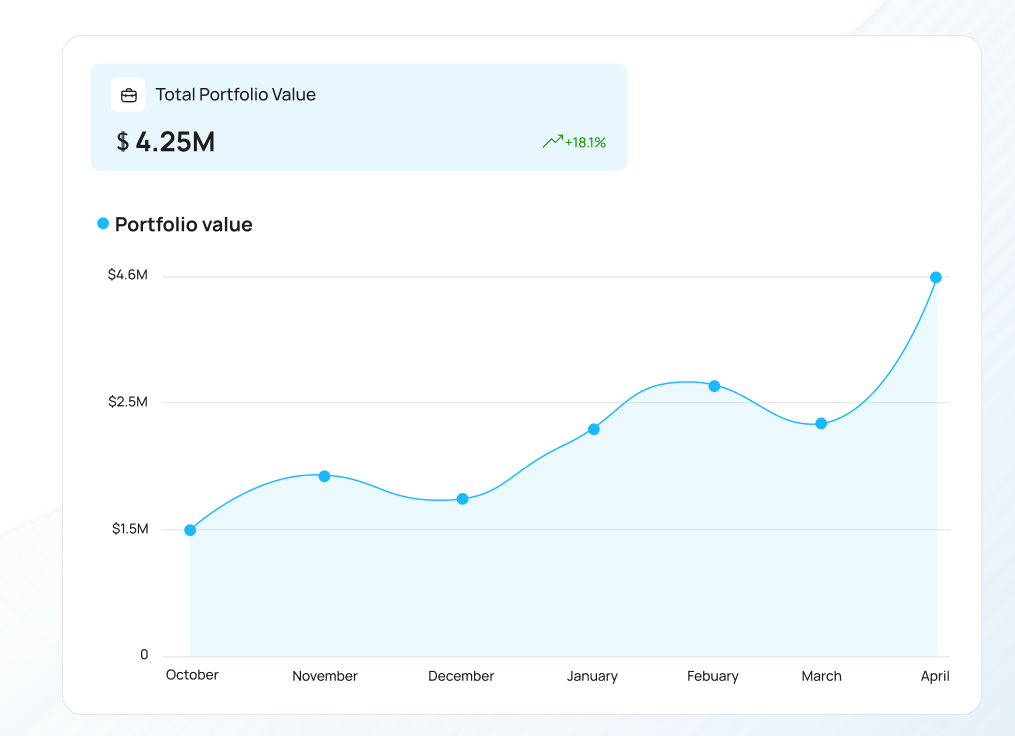Select the December data point on chart
The image size is (1015, 736).
pos(462,499)
